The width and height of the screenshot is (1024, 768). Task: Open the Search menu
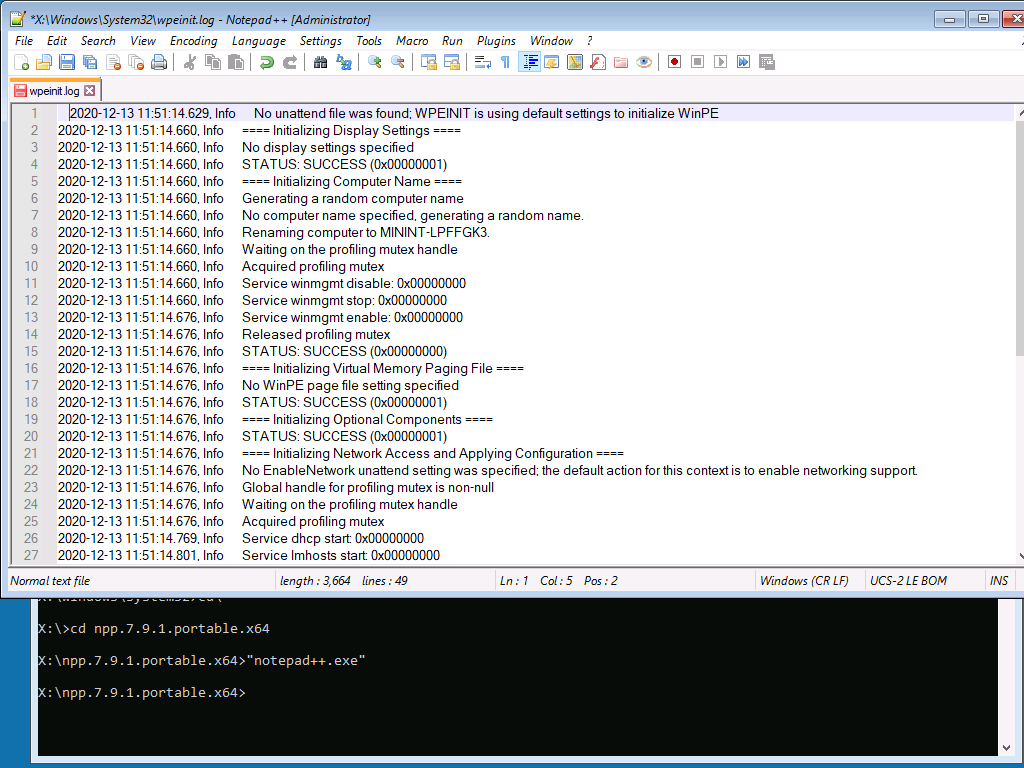click(98, 40)
